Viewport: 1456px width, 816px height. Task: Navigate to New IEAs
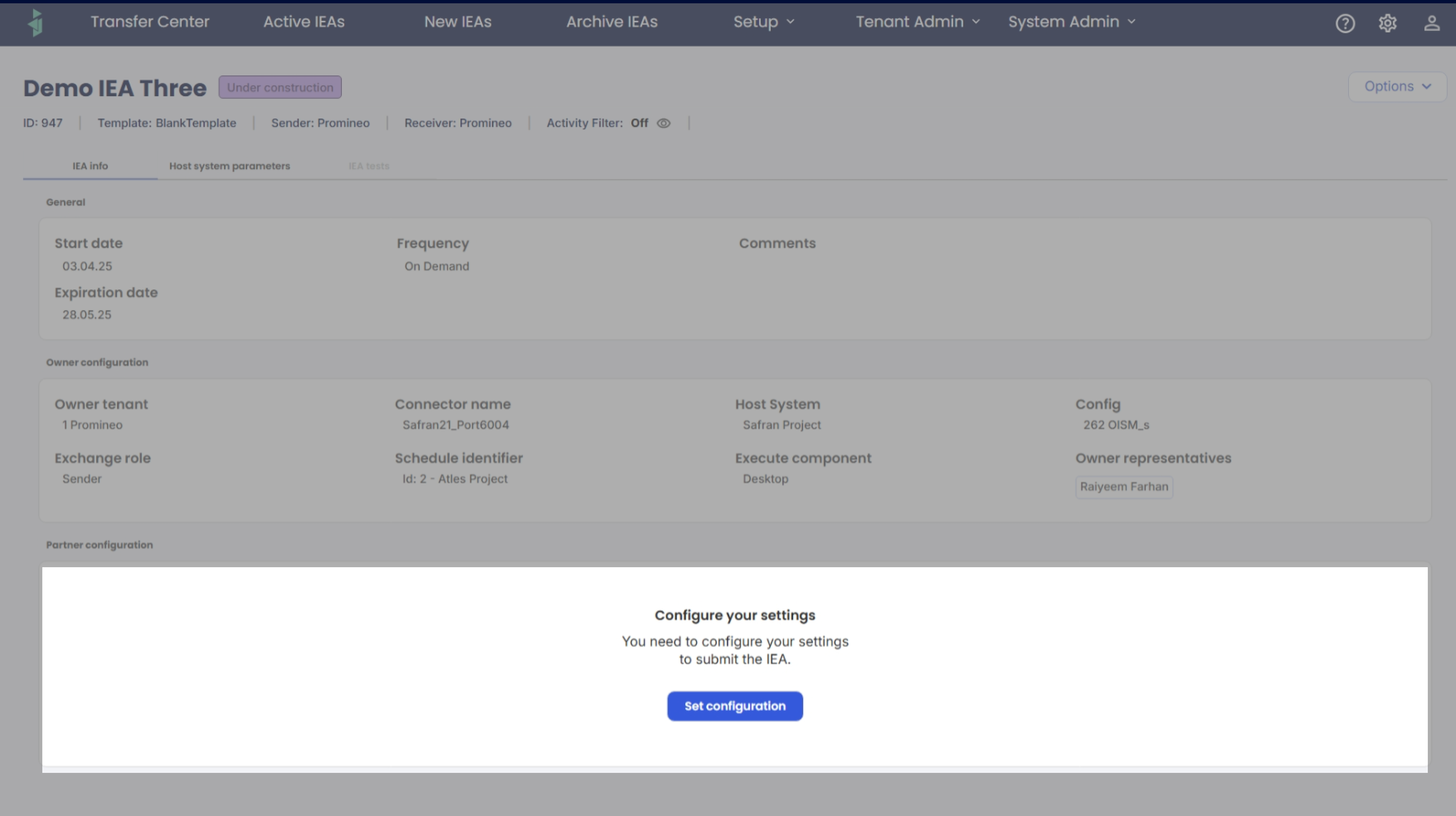coord(457,22)
